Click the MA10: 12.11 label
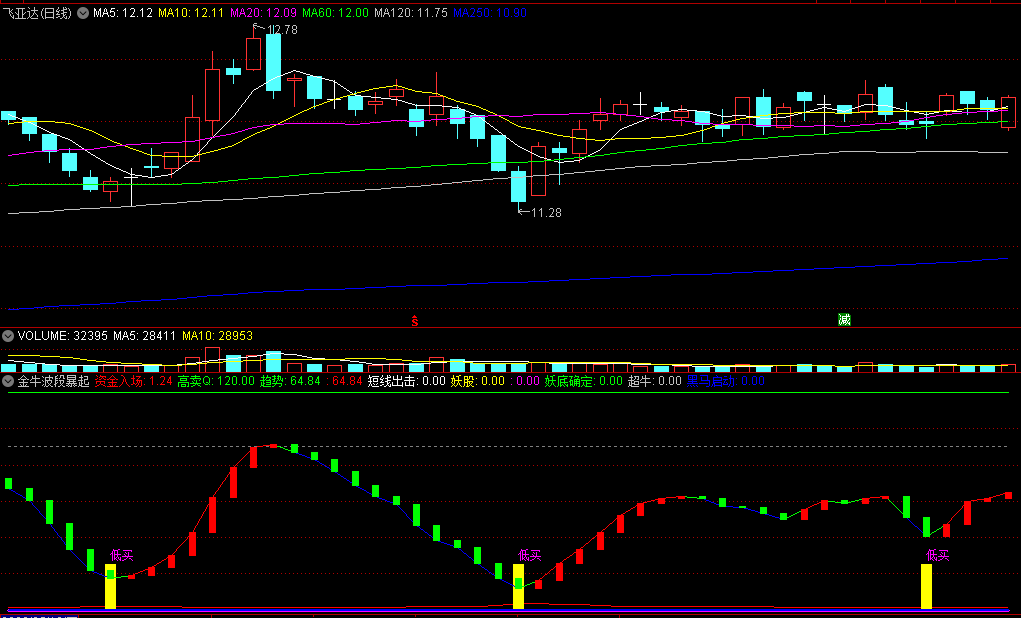The image size is (1021, 618). pyautogui.click(x=191, y=12)
